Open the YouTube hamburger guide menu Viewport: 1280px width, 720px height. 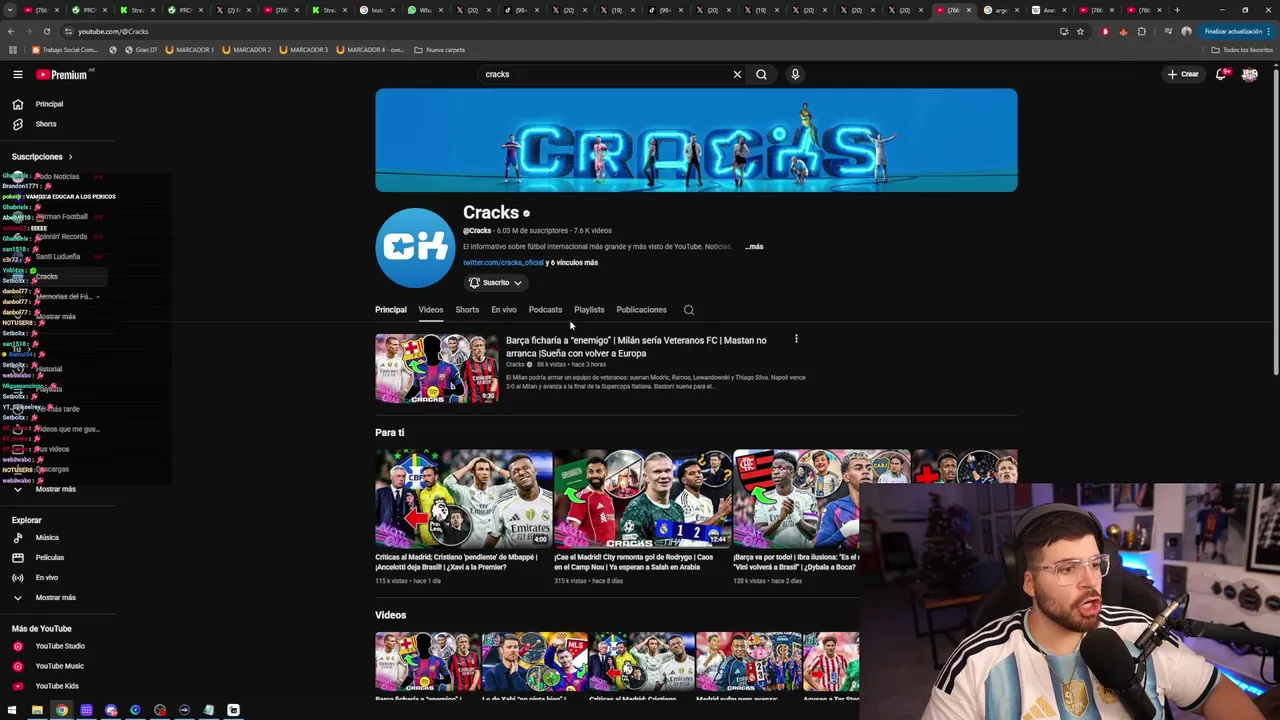(x=18, y=74)
